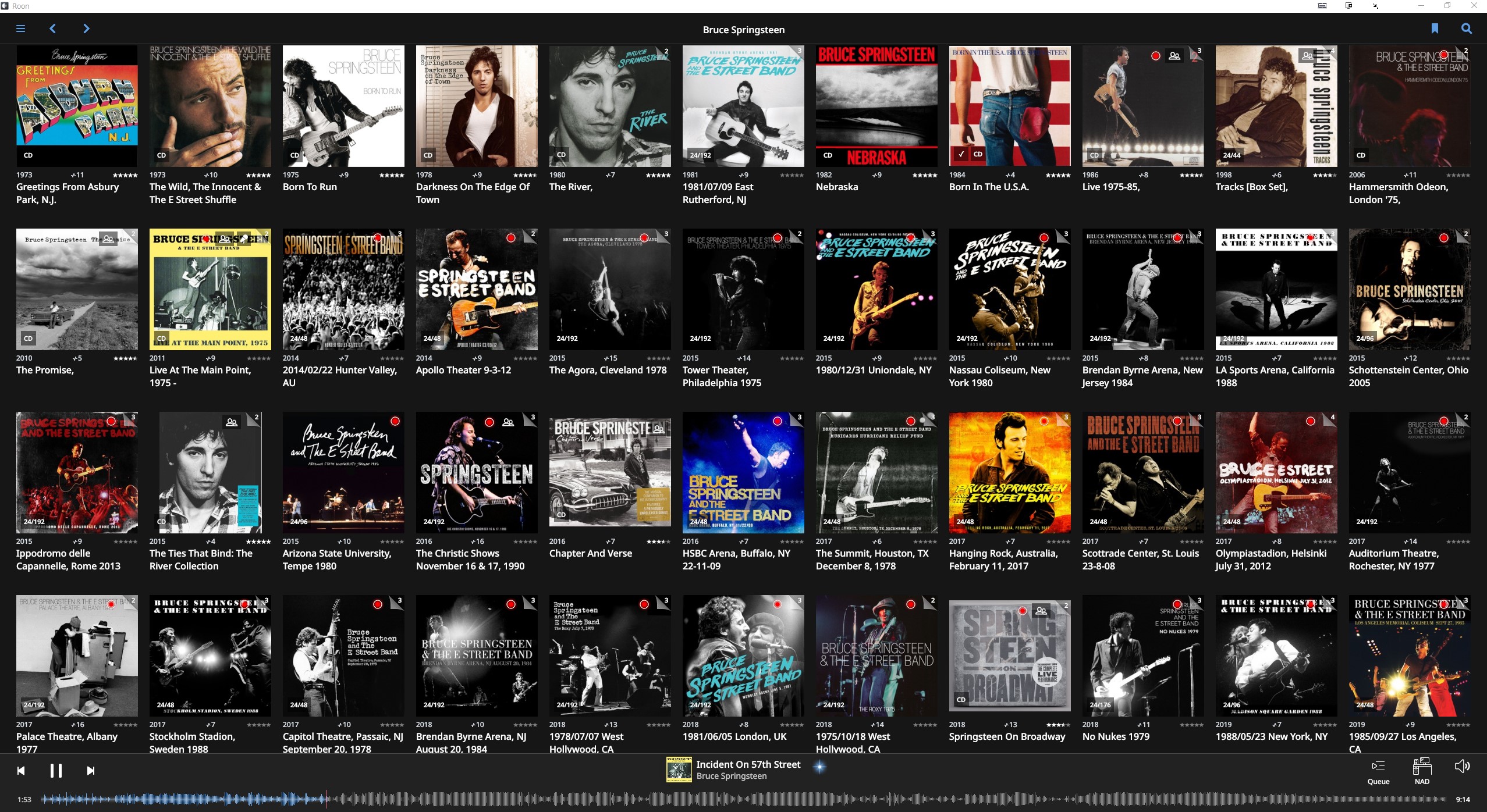1487x812 pixels.
Task: Skip to the next track
Action: (x=91, y=771)
